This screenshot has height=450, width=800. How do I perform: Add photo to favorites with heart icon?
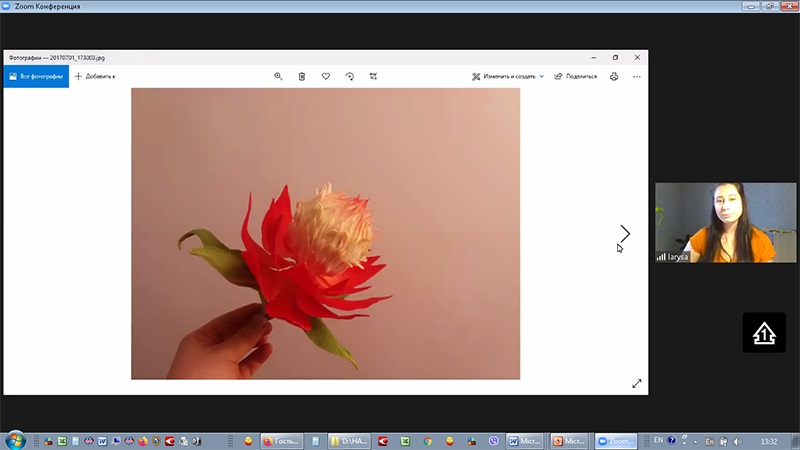click(x=326, y=76)
